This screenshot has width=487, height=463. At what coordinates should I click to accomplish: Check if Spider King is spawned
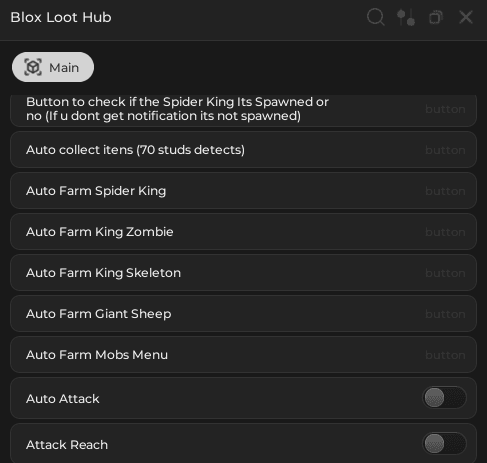(243, 109)
